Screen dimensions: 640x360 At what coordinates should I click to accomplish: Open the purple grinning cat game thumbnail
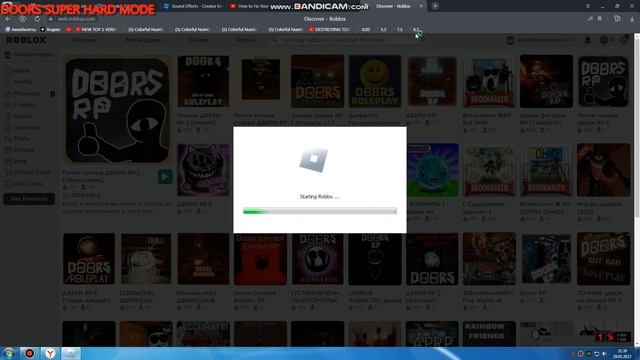click(x=203, y=170)
